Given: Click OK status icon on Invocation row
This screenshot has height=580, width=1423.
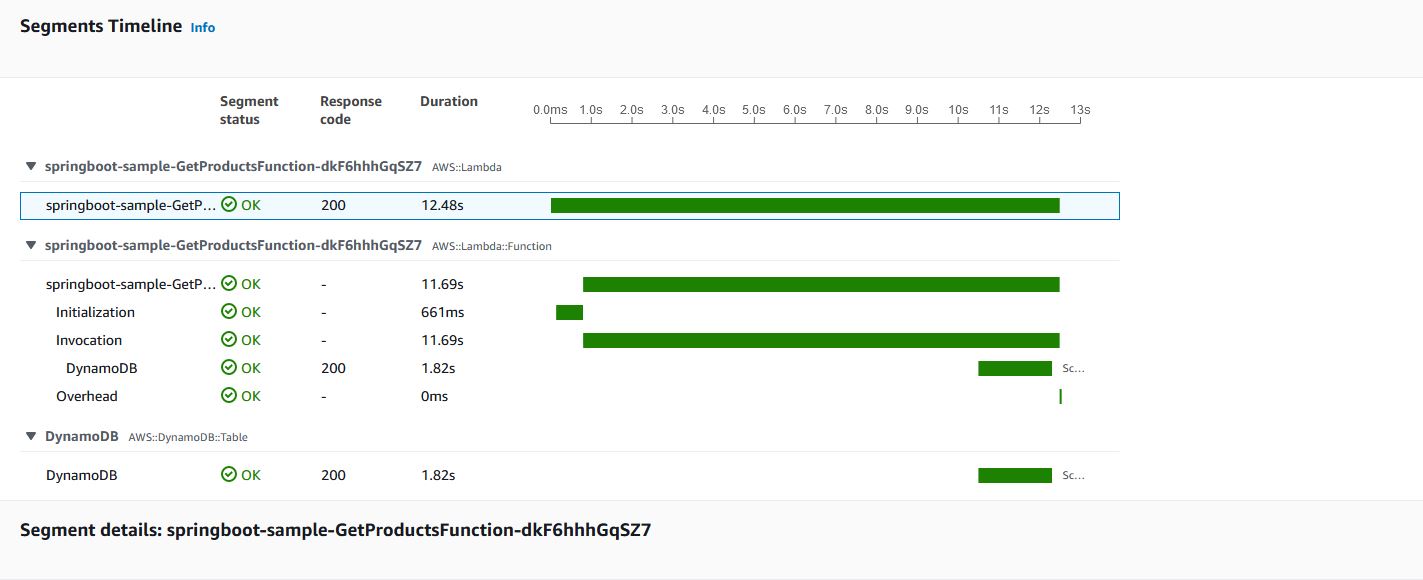Looking at the screenshot, I should point(229,340).
